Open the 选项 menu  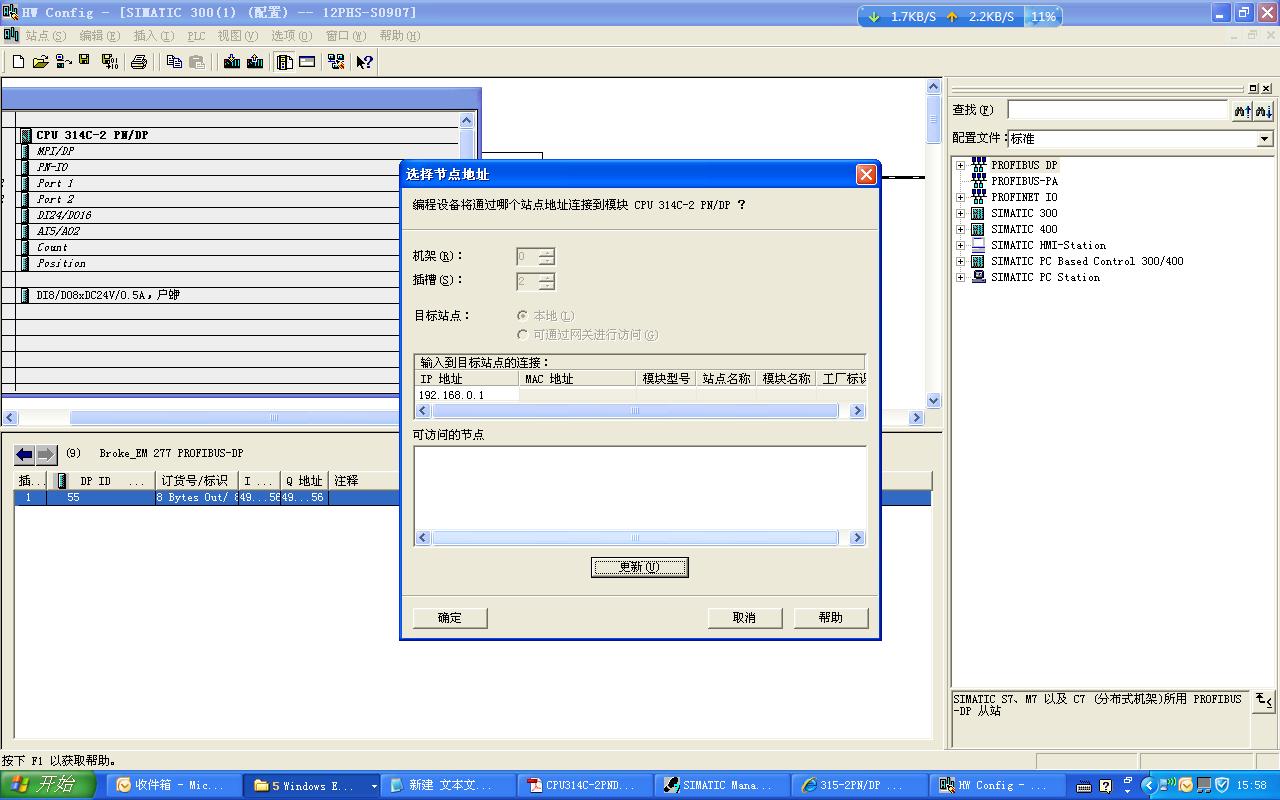coord(291,35)
